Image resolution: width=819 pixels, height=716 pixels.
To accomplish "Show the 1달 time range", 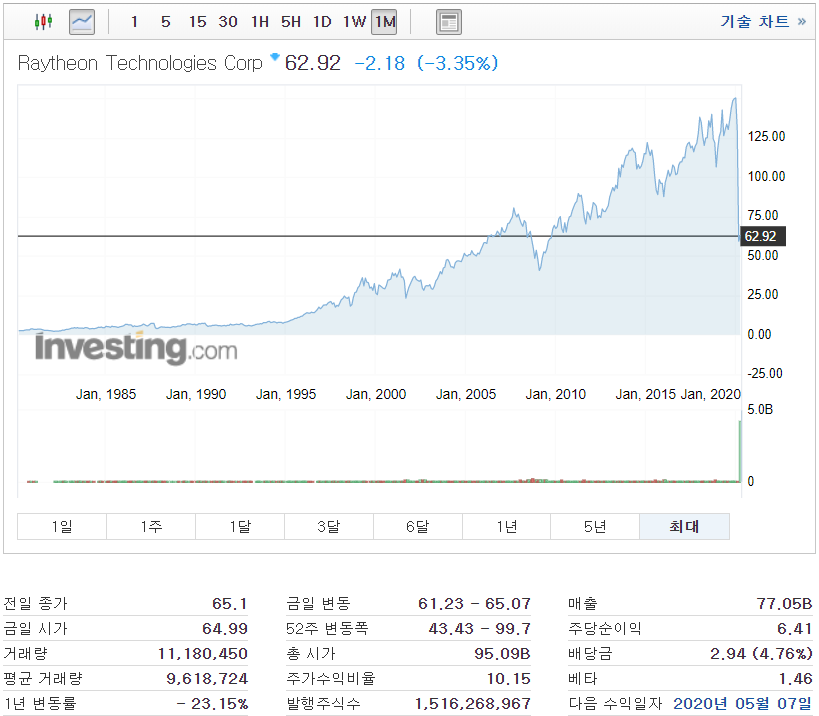I will (x=240, y=526).
